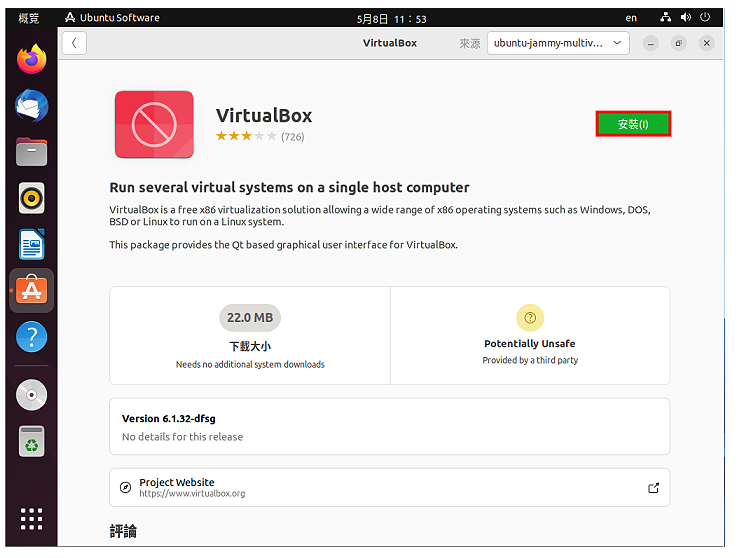Launch LibreOffice Writer from the dock
This screenshot has width=745, height=558.
pos(31,244)
